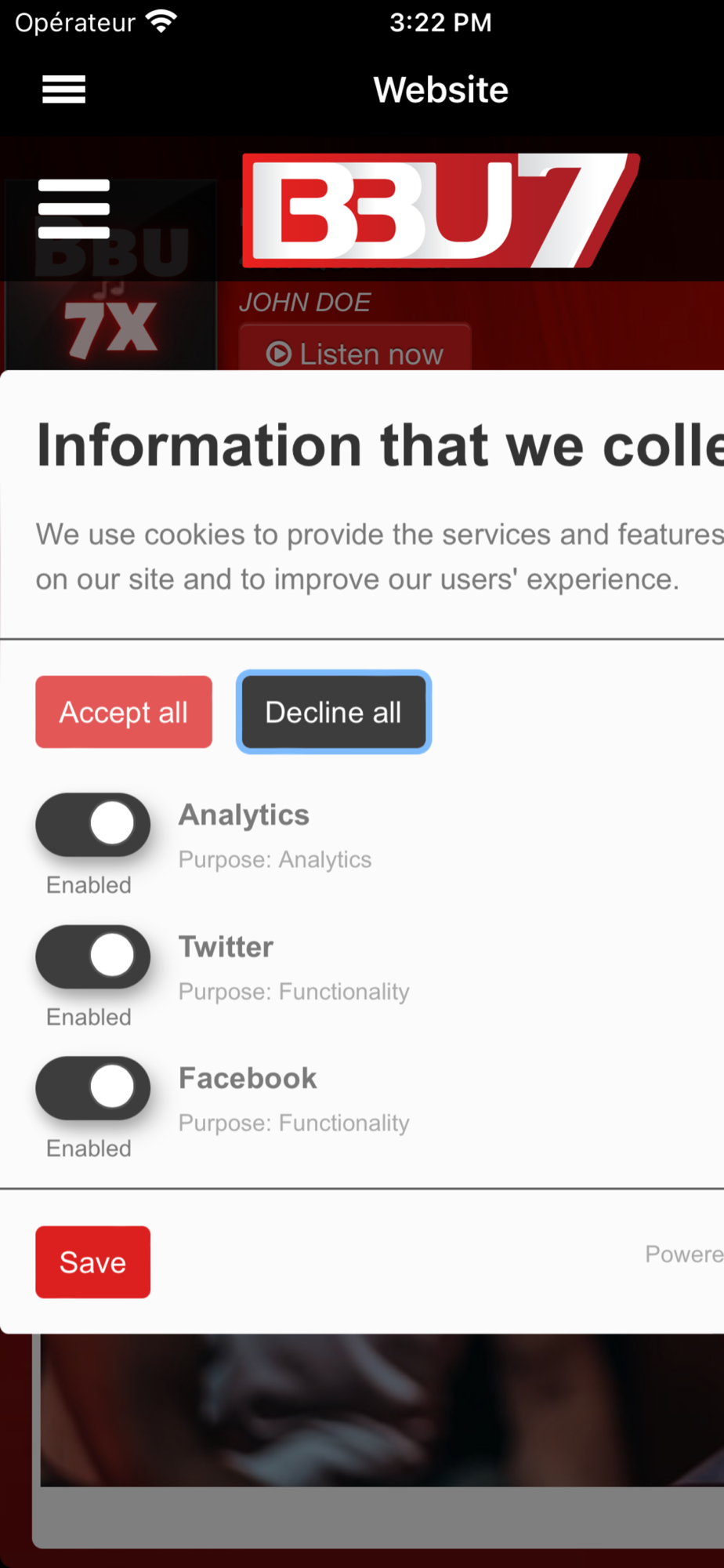Tap the Website title in header
The image size is (724, 1568).
click(x=440, y=89)
